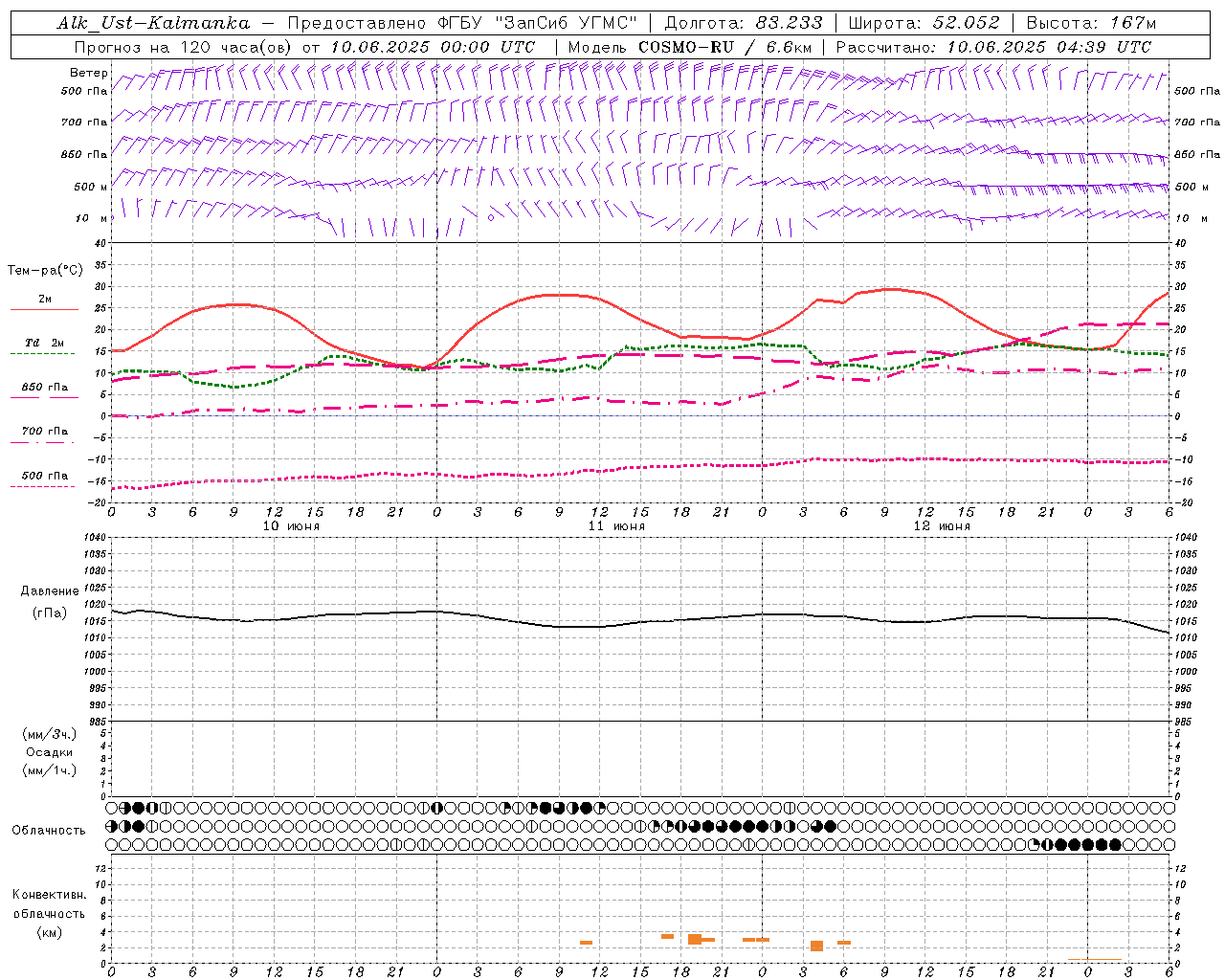This screenshot has height=980, width=1225.
Task: Click the "(мм/3ч.)" precipitation unit label
Action: (50, 734)
